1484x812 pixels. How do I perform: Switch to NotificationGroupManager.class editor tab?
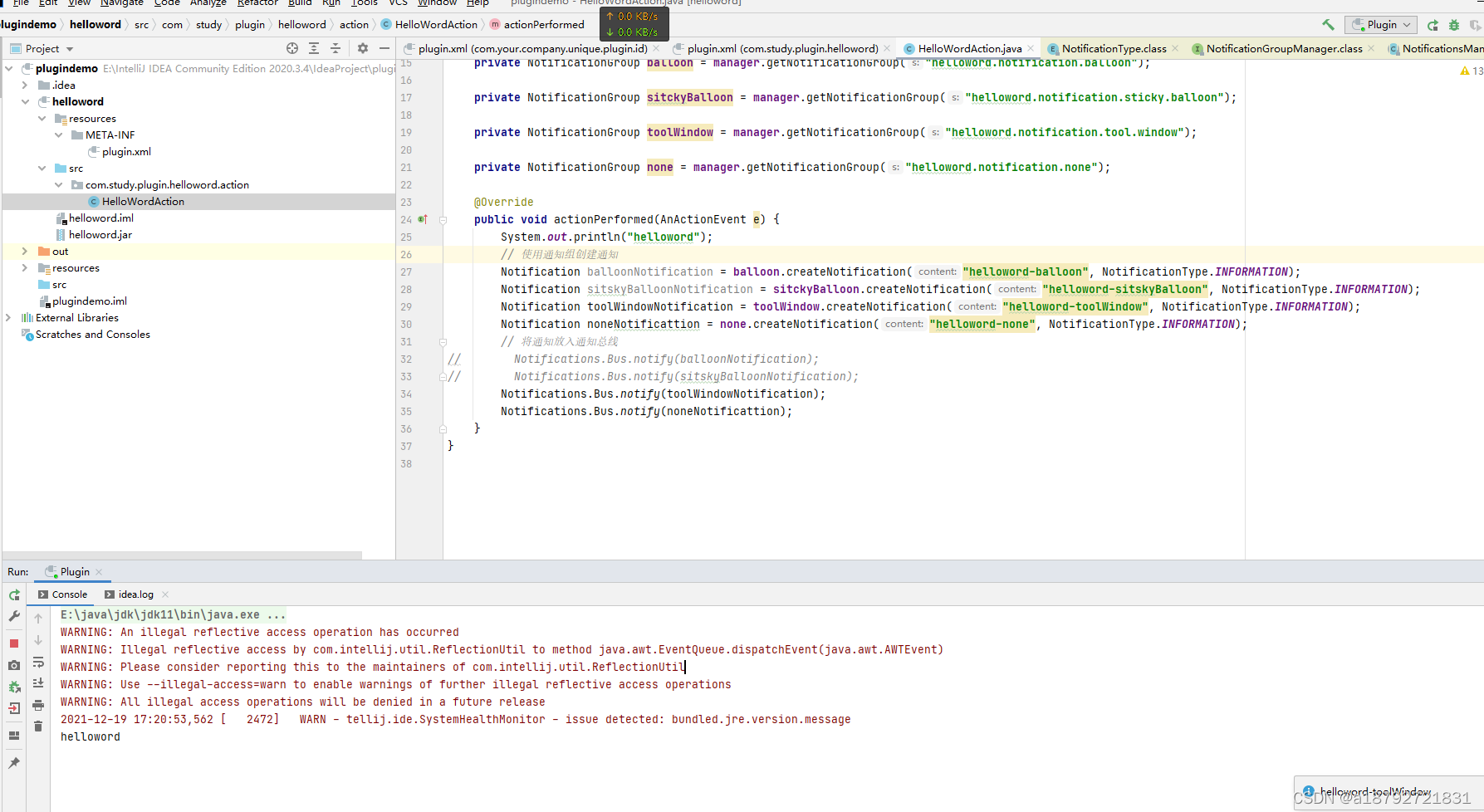coord(1284,48)
